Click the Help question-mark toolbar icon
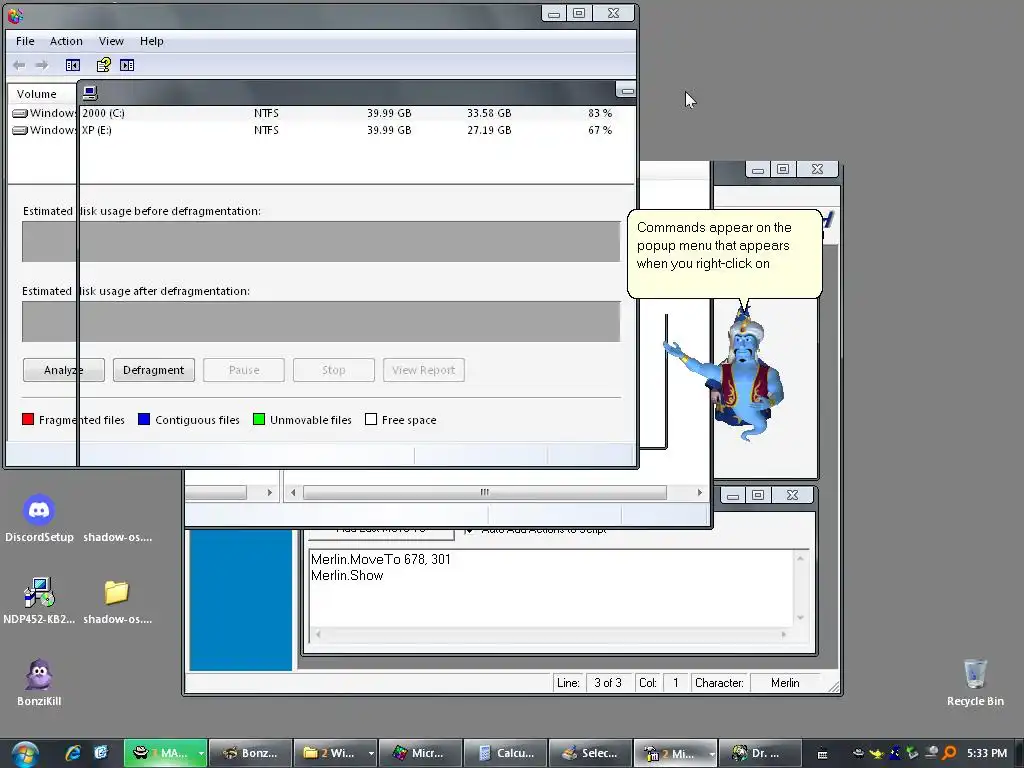The width and height of the screenshot is (1024, 768). [x=104, y=65]
